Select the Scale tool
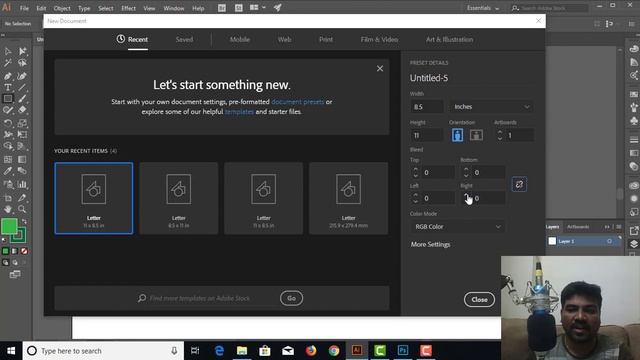640x360 pixels. [22, 123]
